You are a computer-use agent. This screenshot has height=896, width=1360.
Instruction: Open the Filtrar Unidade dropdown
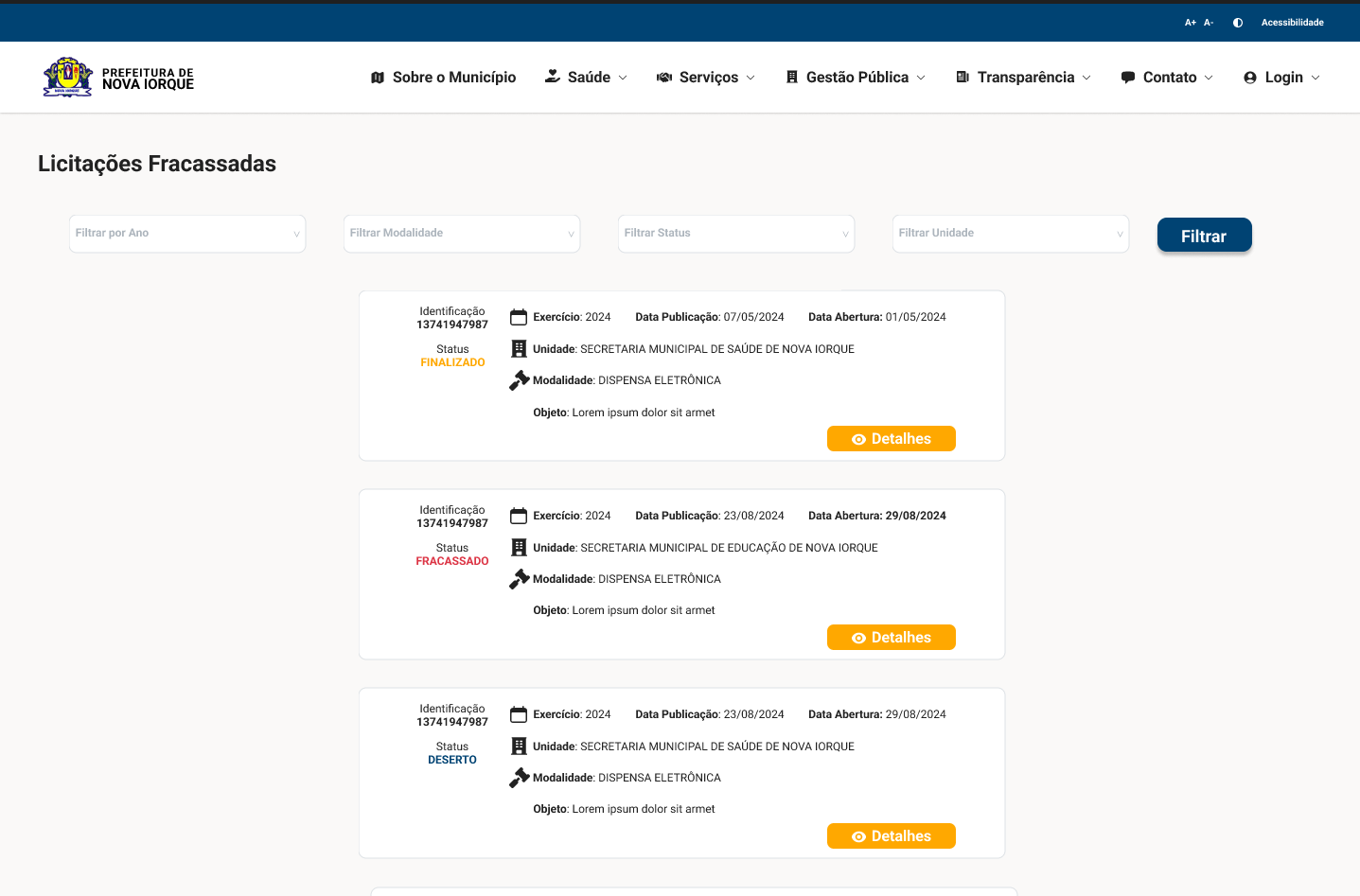click(x=1011, y=234)
